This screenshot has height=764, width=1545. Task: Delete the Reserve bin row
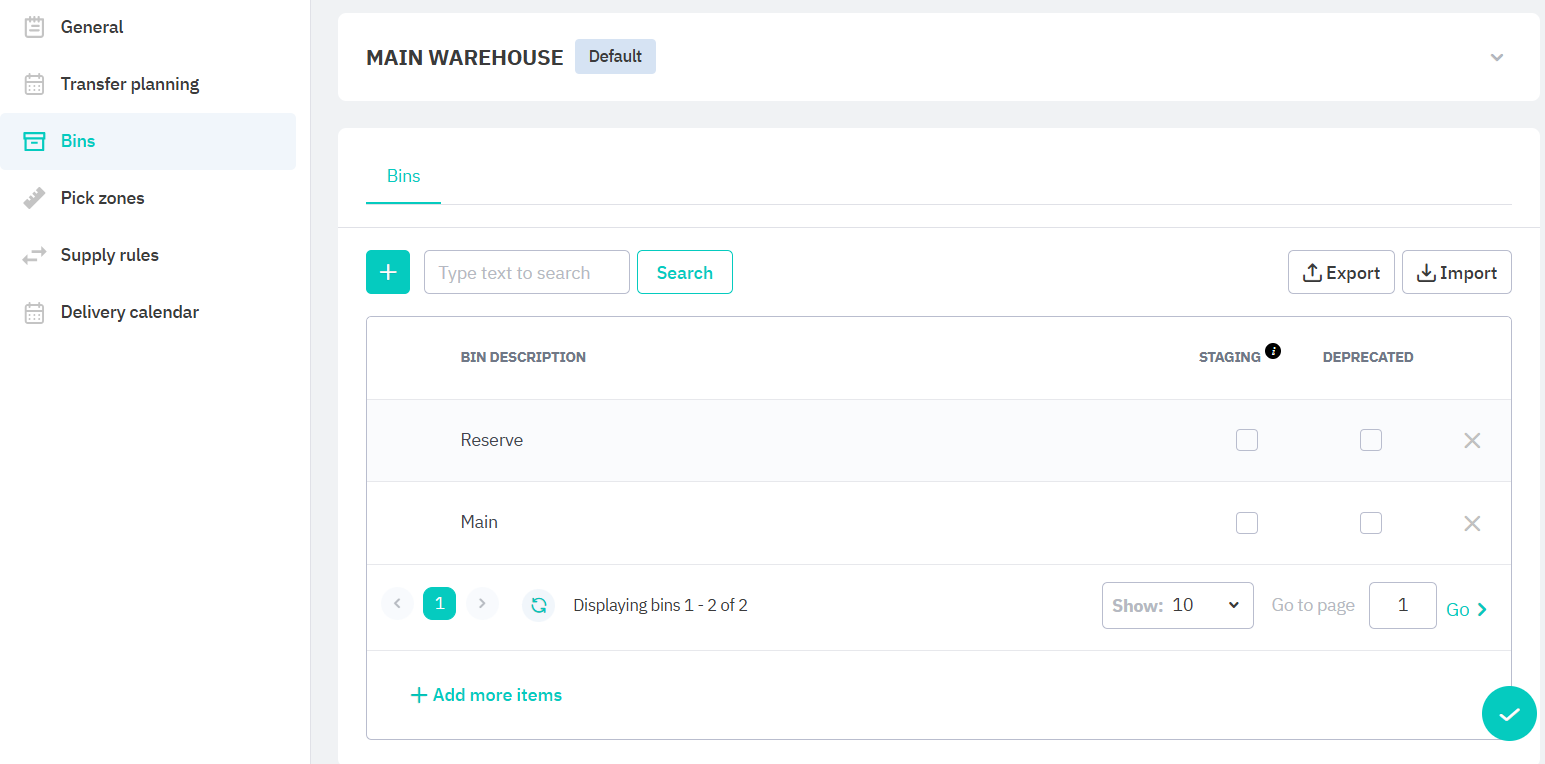coord(1471,441)
